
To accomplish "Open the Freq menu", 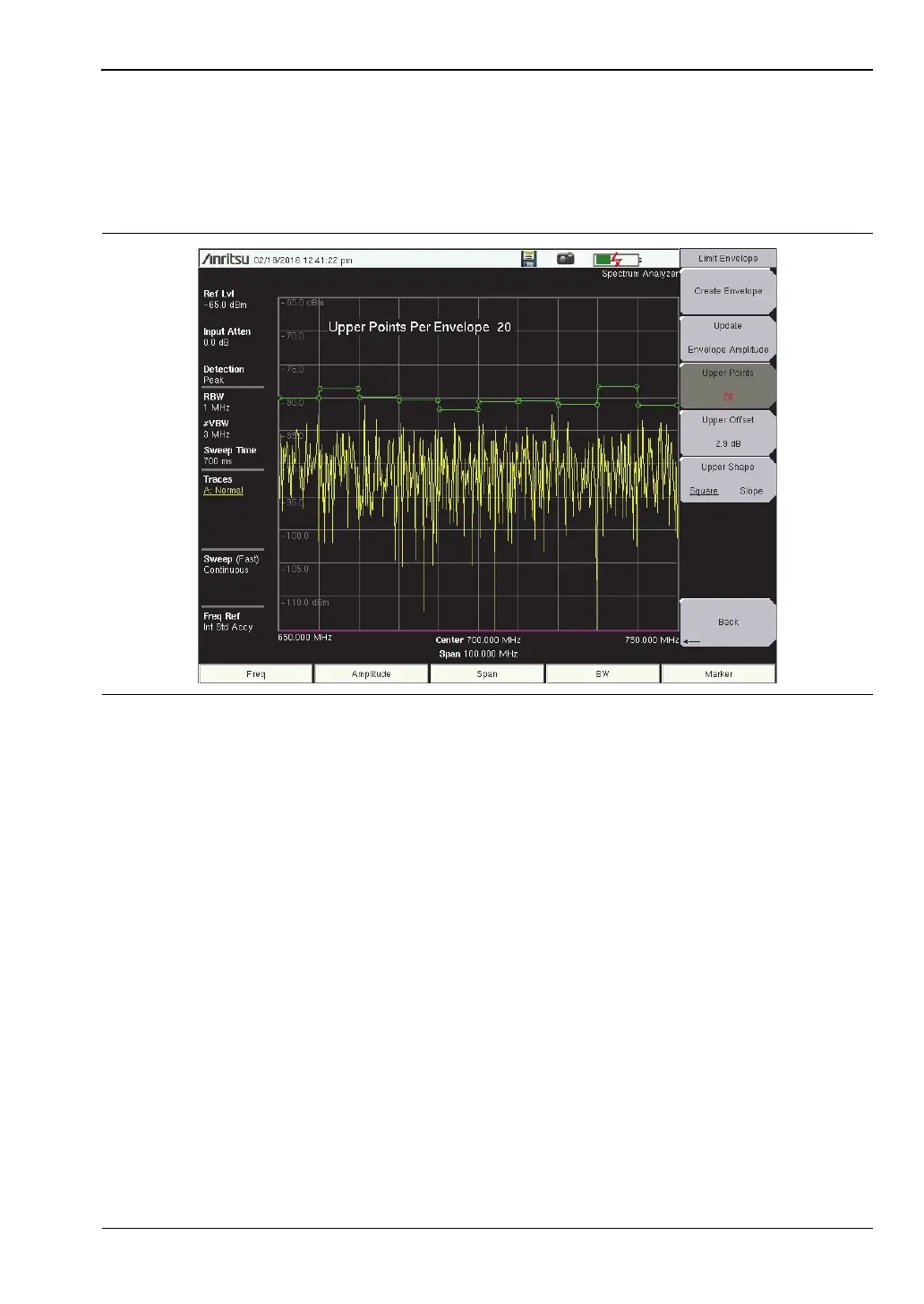I will click(x=256, y=673).
